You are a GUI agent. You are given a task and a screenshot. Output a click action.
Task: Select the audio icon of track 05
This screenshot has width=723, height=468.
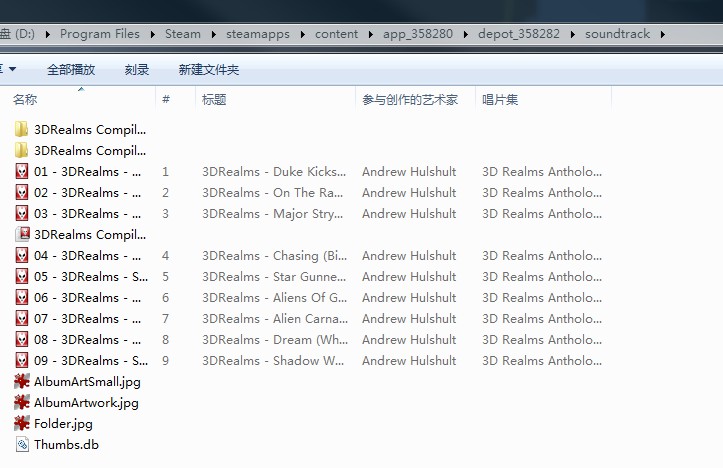pyautogui.click(x=22, y=276)
